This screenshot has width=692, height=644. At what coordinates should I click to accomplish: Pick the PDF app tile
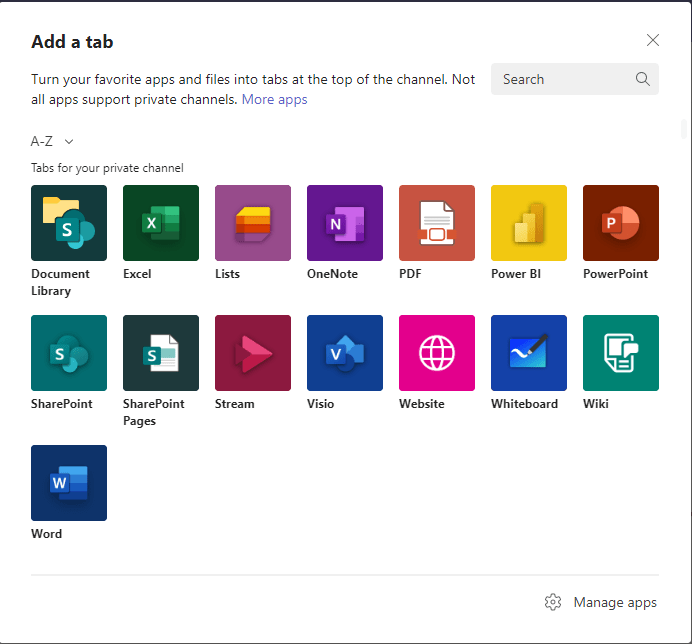(437, 223)
